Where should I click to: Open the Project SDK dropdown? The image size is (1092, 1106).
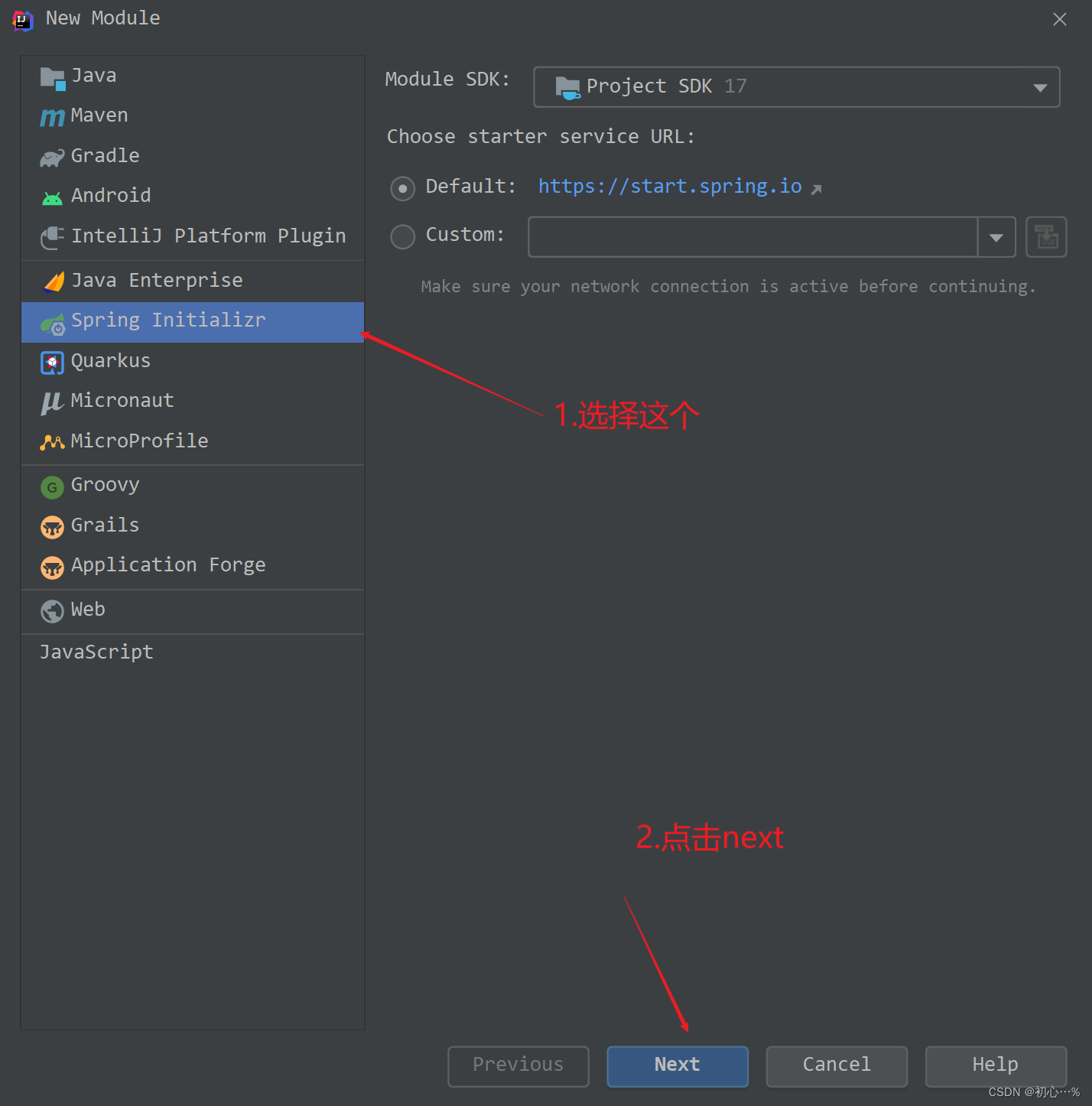point(1039,87)
